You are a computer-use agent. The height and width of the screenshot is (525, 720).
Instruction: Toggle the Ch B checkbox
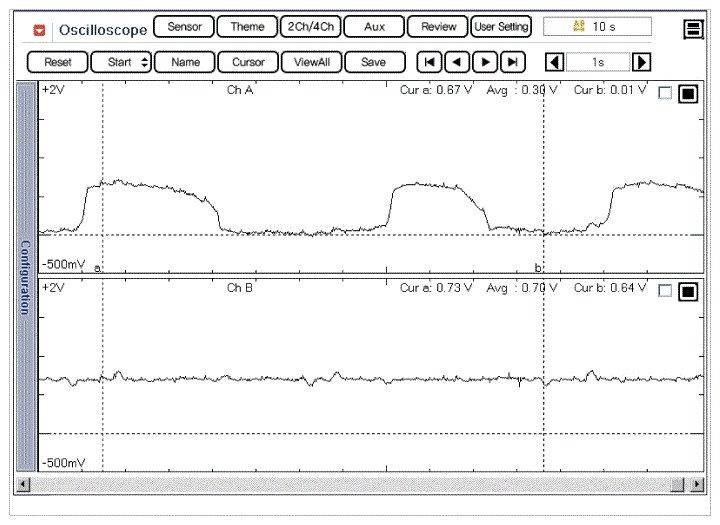tap(665, 291)
